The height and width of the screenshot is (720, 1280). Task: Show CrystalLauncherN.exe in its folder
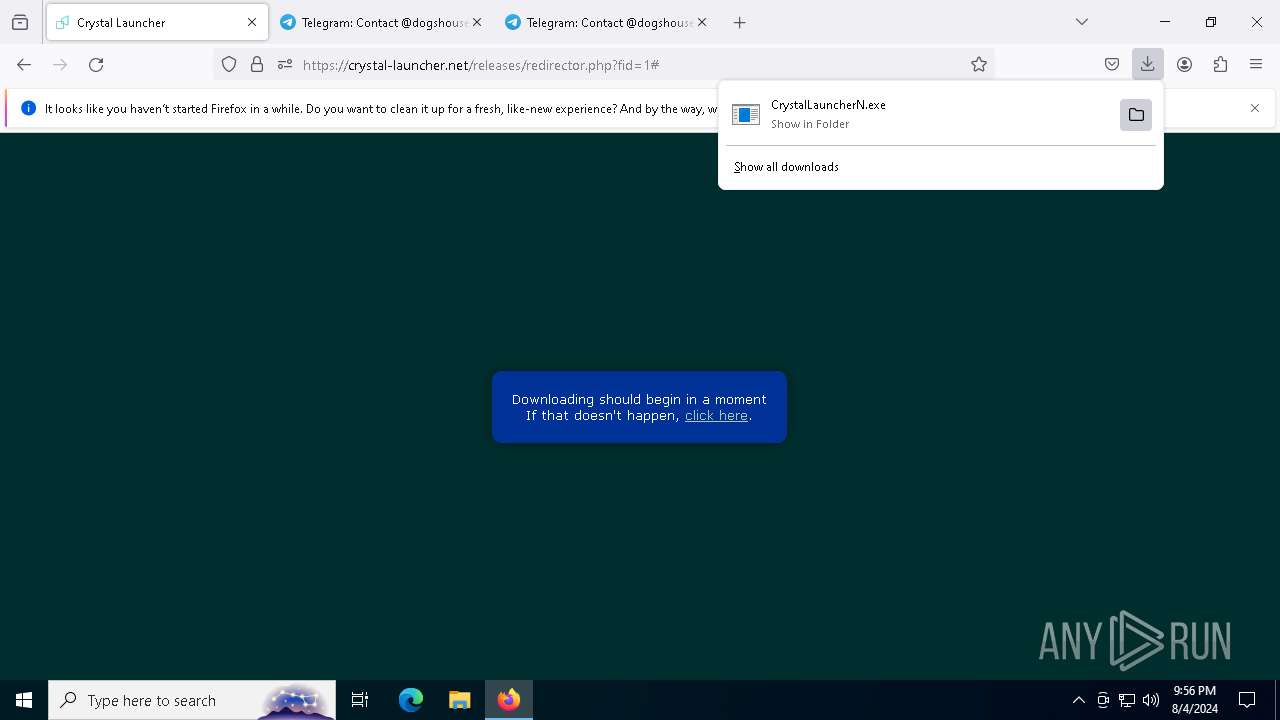[1136, 115]
